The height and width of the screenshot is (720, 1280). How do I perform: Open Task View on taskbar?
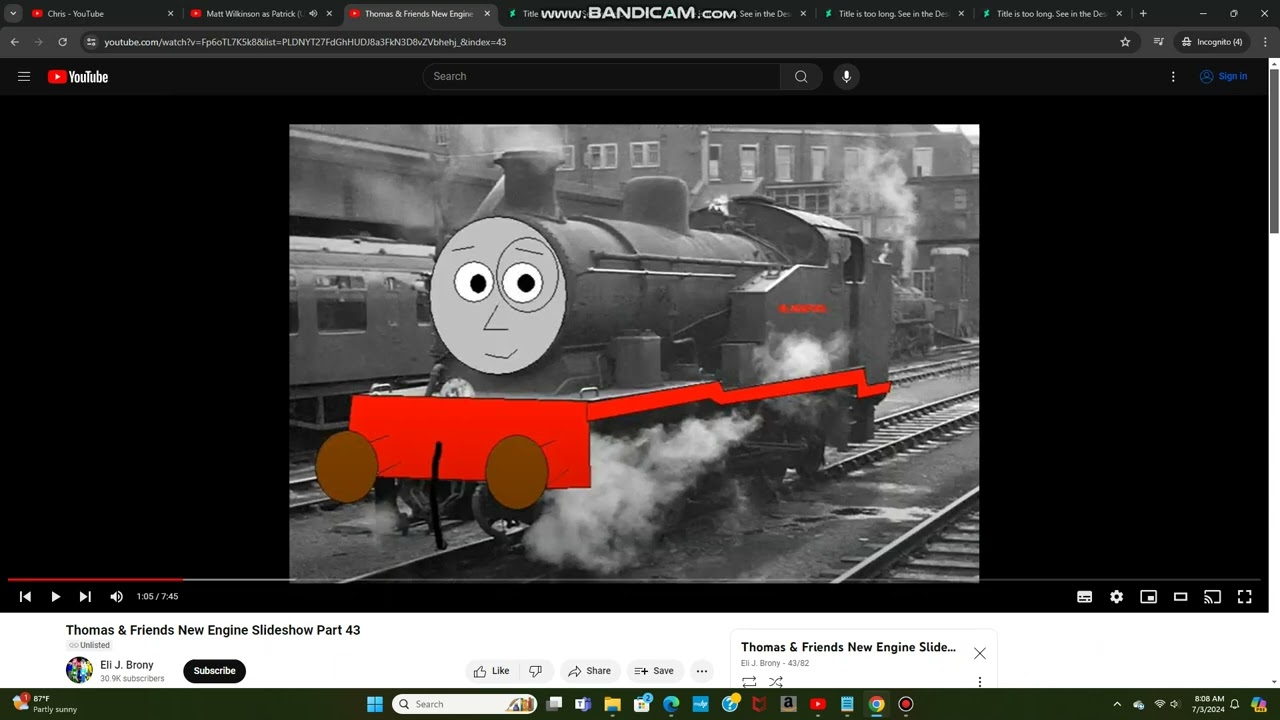coord(554,704)
